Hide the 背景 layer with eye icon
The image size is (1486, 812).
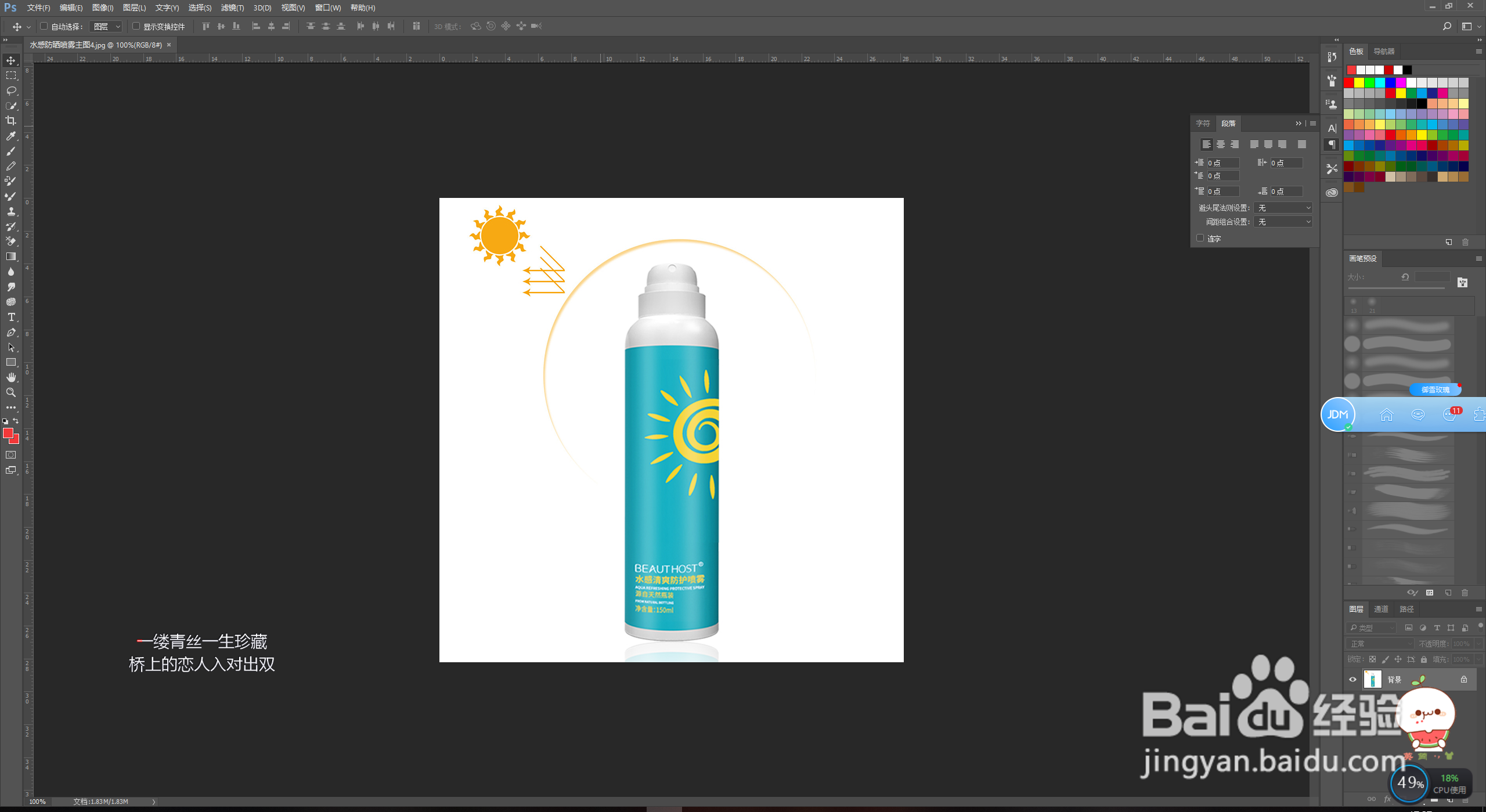pyautogui.click(x=1352, y=679)
